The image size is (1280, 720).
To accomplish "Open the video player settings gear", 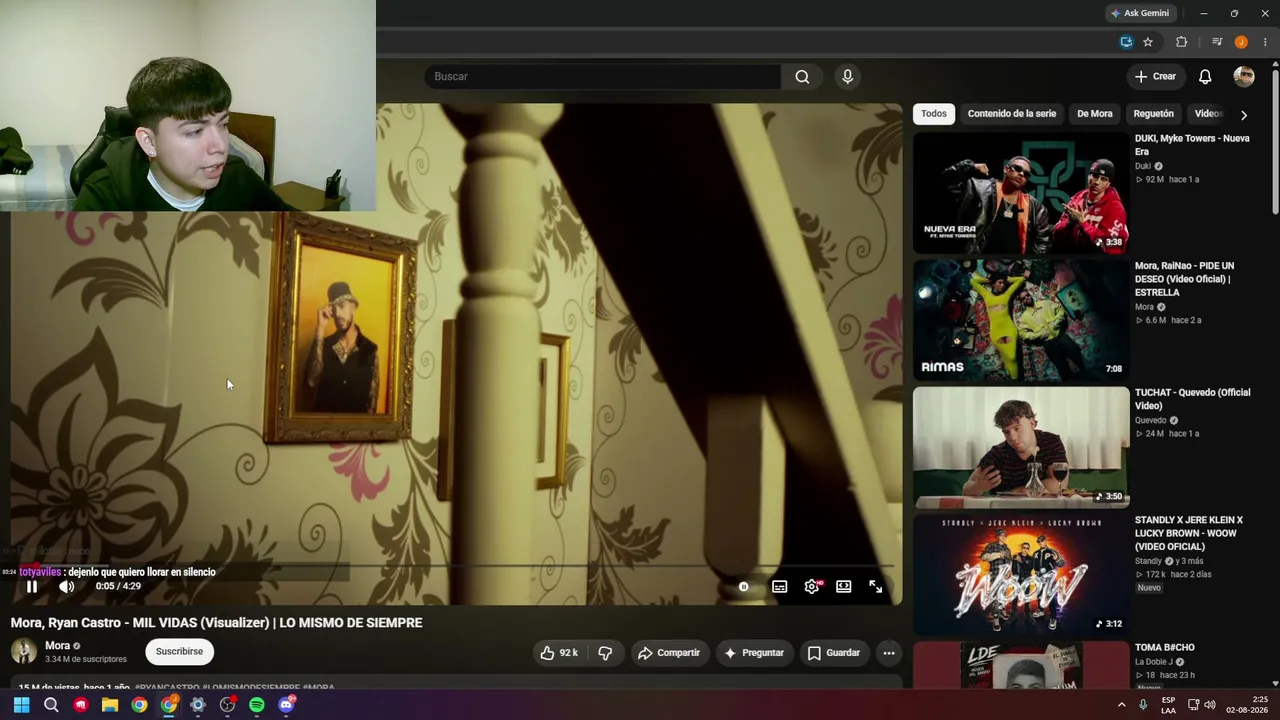I will [812, 587].
